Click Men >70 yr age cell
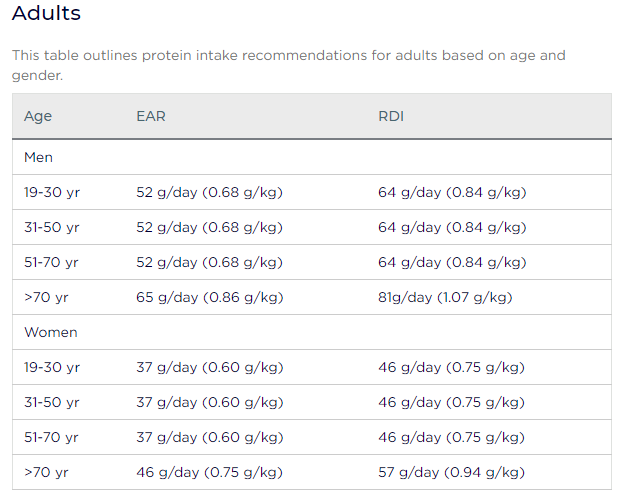This screenshot has height=503, width=629. click(x=46, y=297)
